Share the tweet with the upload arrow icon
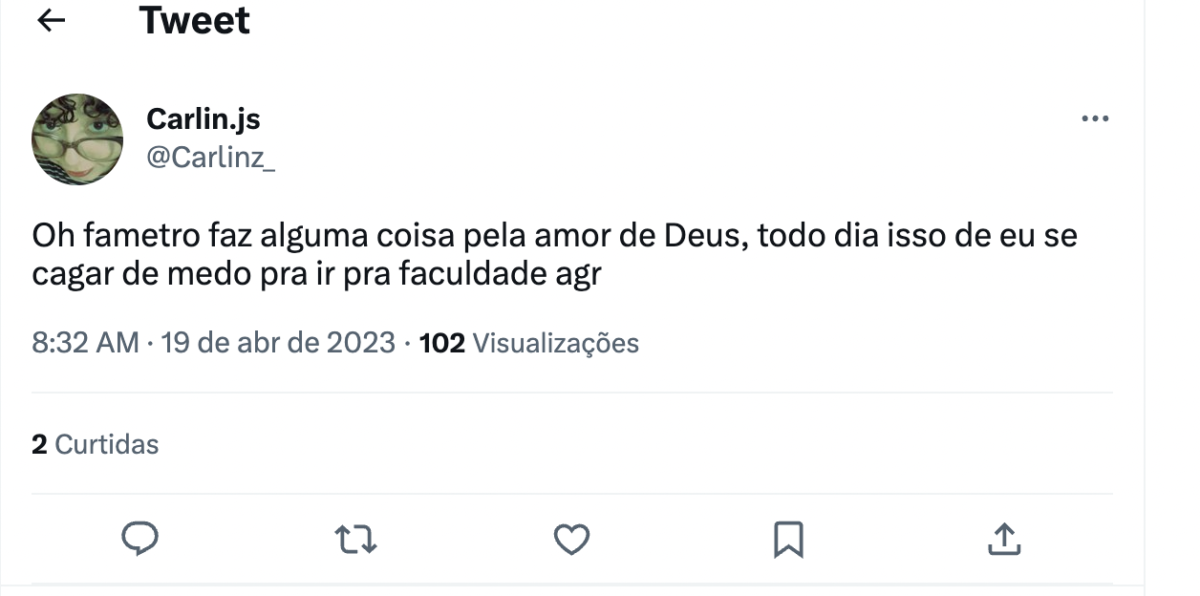 [1004, 540]
